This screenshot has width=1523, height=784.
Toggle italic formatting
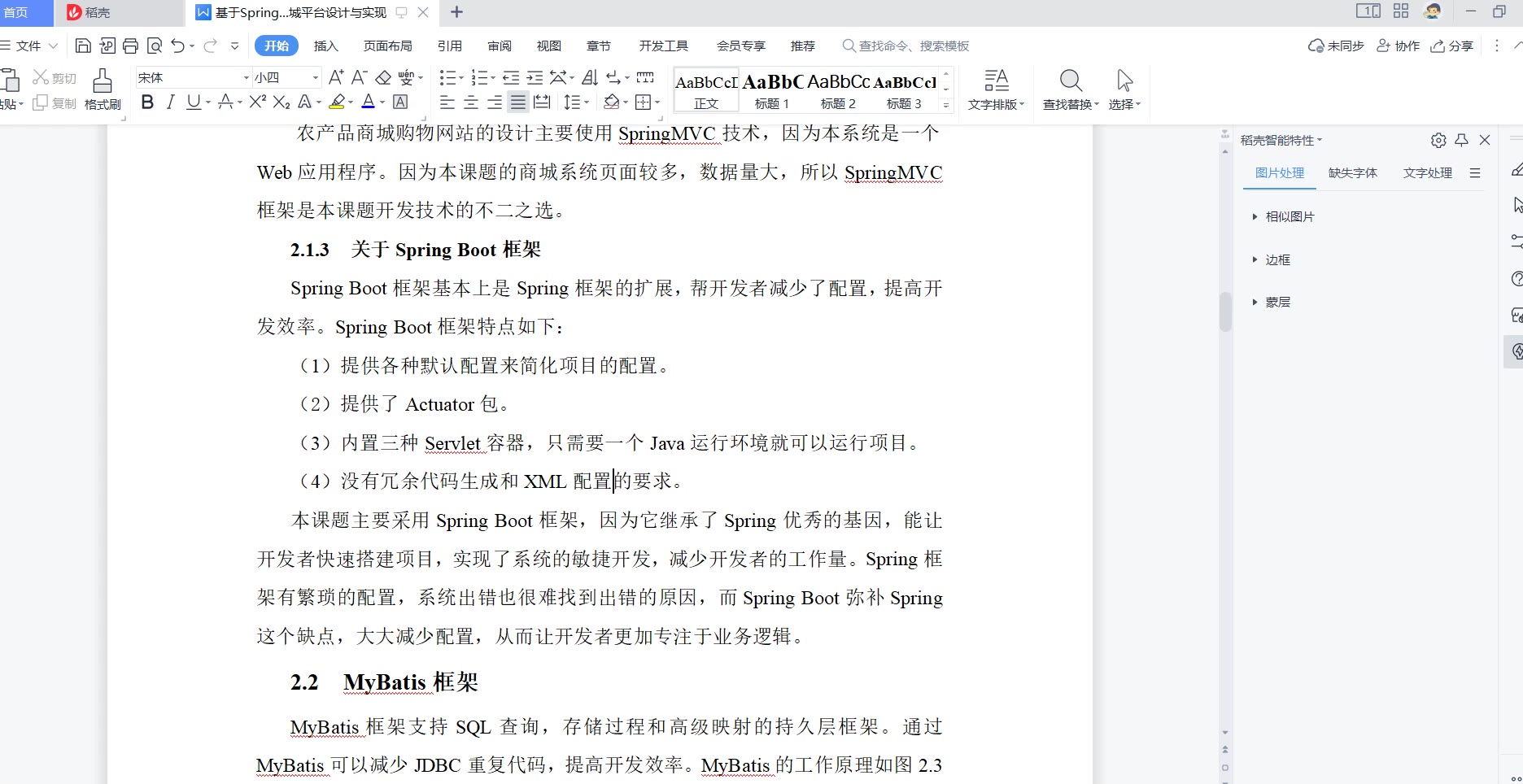(x=170, y=102)
